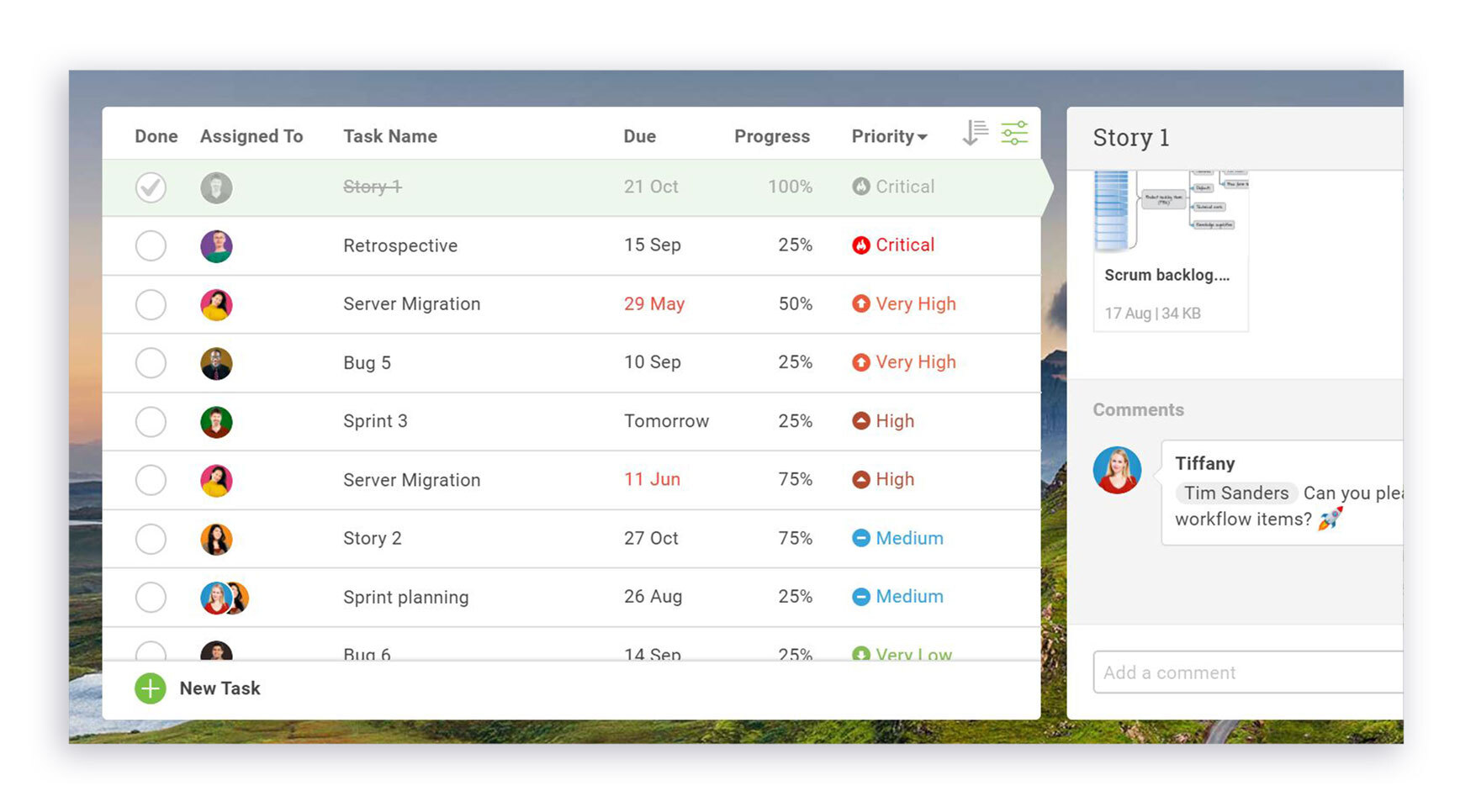Open the filter settings sliders icon

pyautogui.click(x=1014, y=133)
